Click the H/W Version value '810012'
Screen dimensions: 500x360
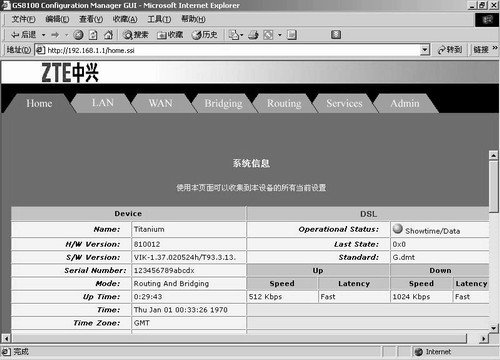147,244
